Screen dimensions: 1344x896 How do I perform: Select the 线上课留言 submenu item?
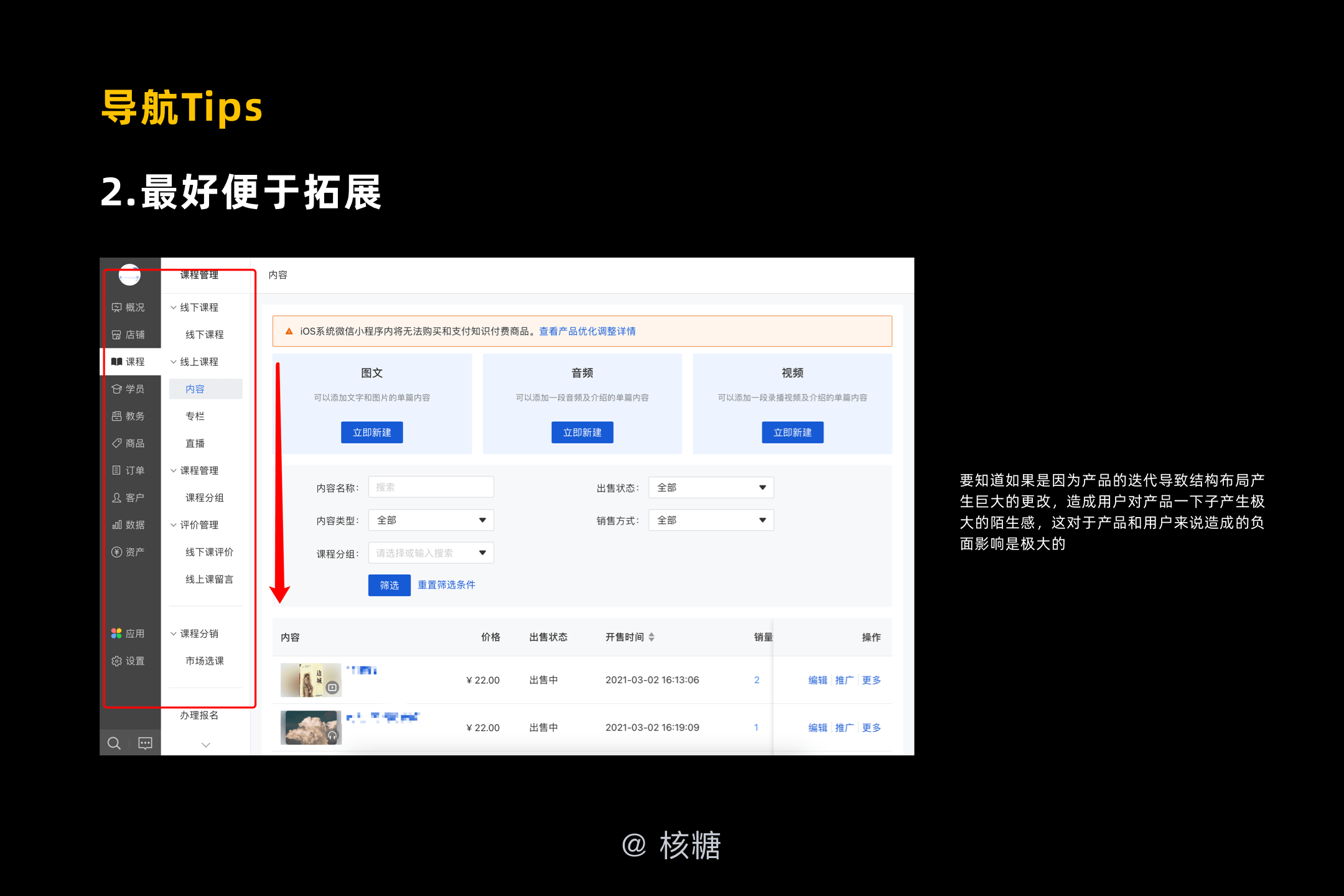click(210, 579)
